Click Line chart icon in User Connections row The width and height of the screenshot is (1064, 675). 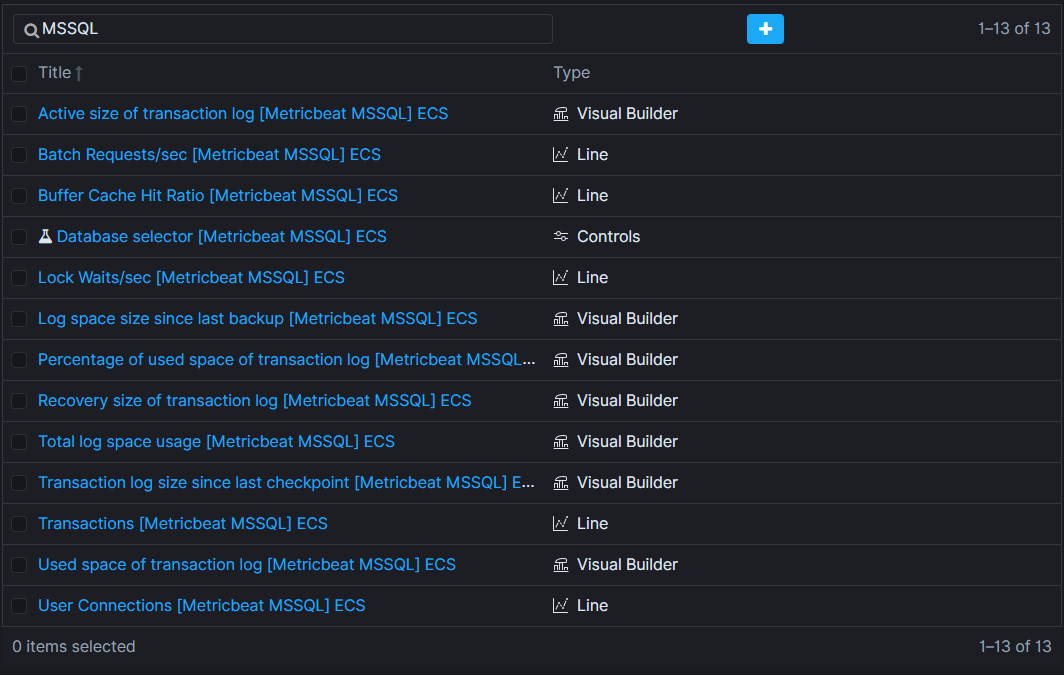click(x=560, y=606)
